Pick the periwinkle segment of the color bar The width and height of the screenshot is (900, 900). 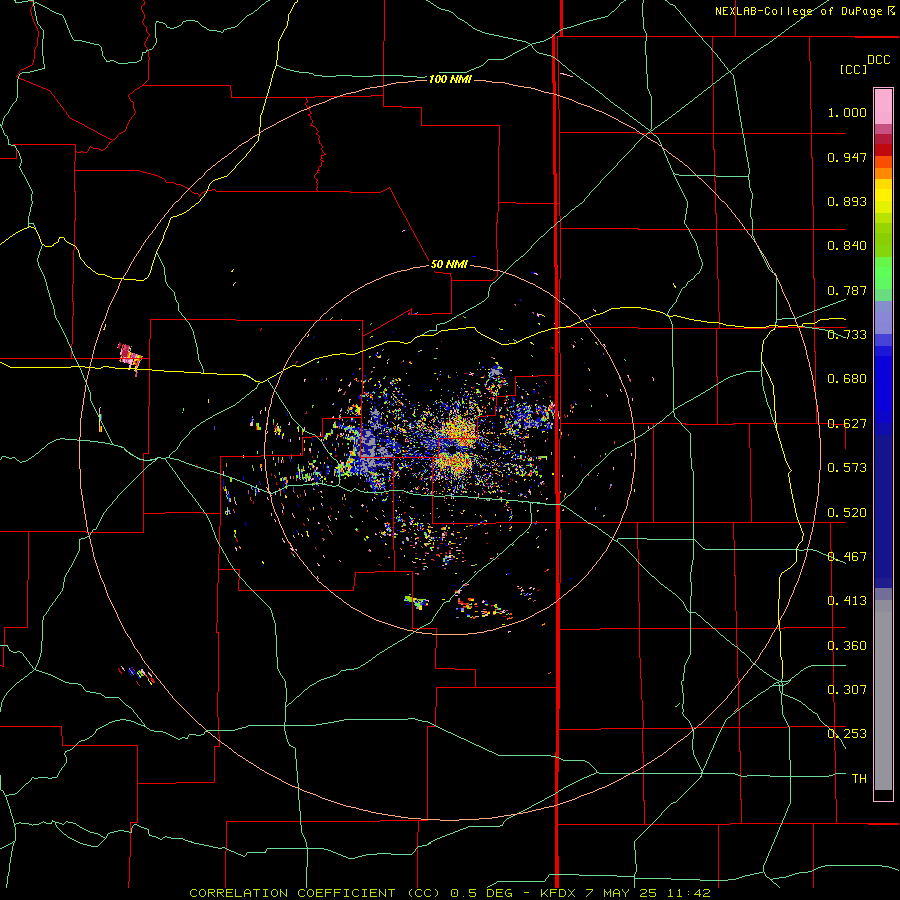tap(883, 317)
